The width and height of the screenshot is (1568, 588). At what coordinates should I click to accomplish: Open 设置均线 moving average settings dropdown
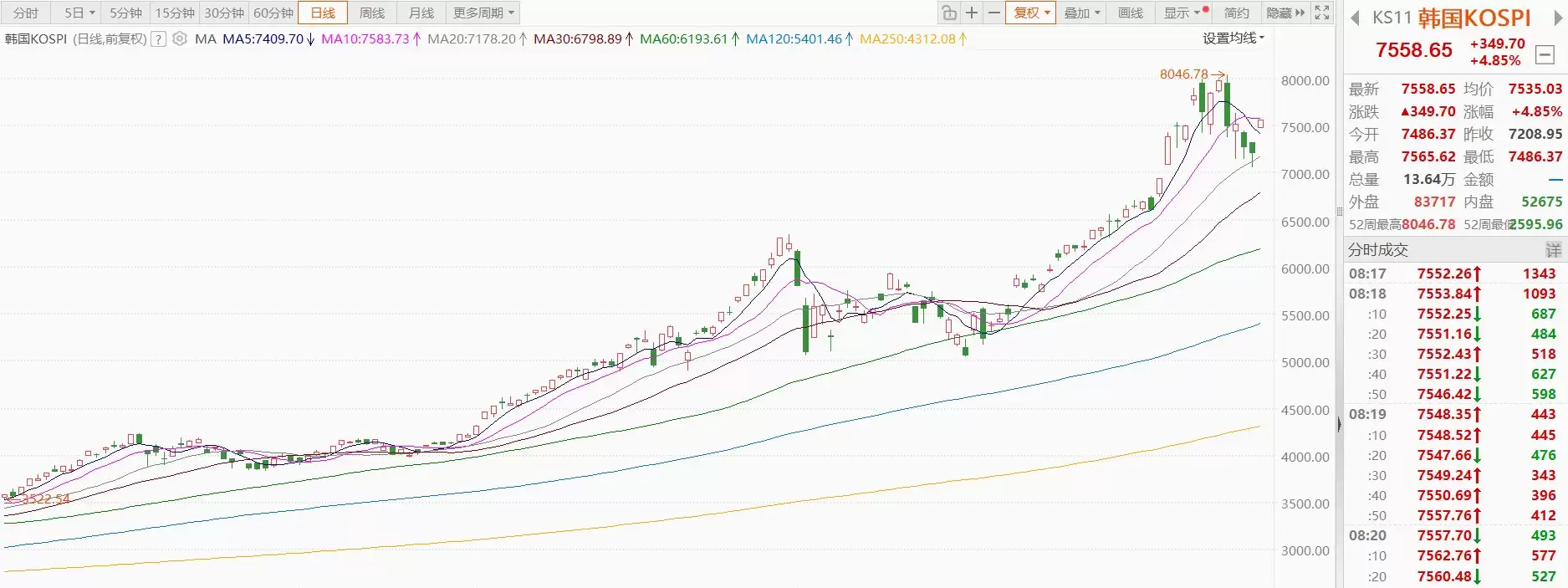1233,38
